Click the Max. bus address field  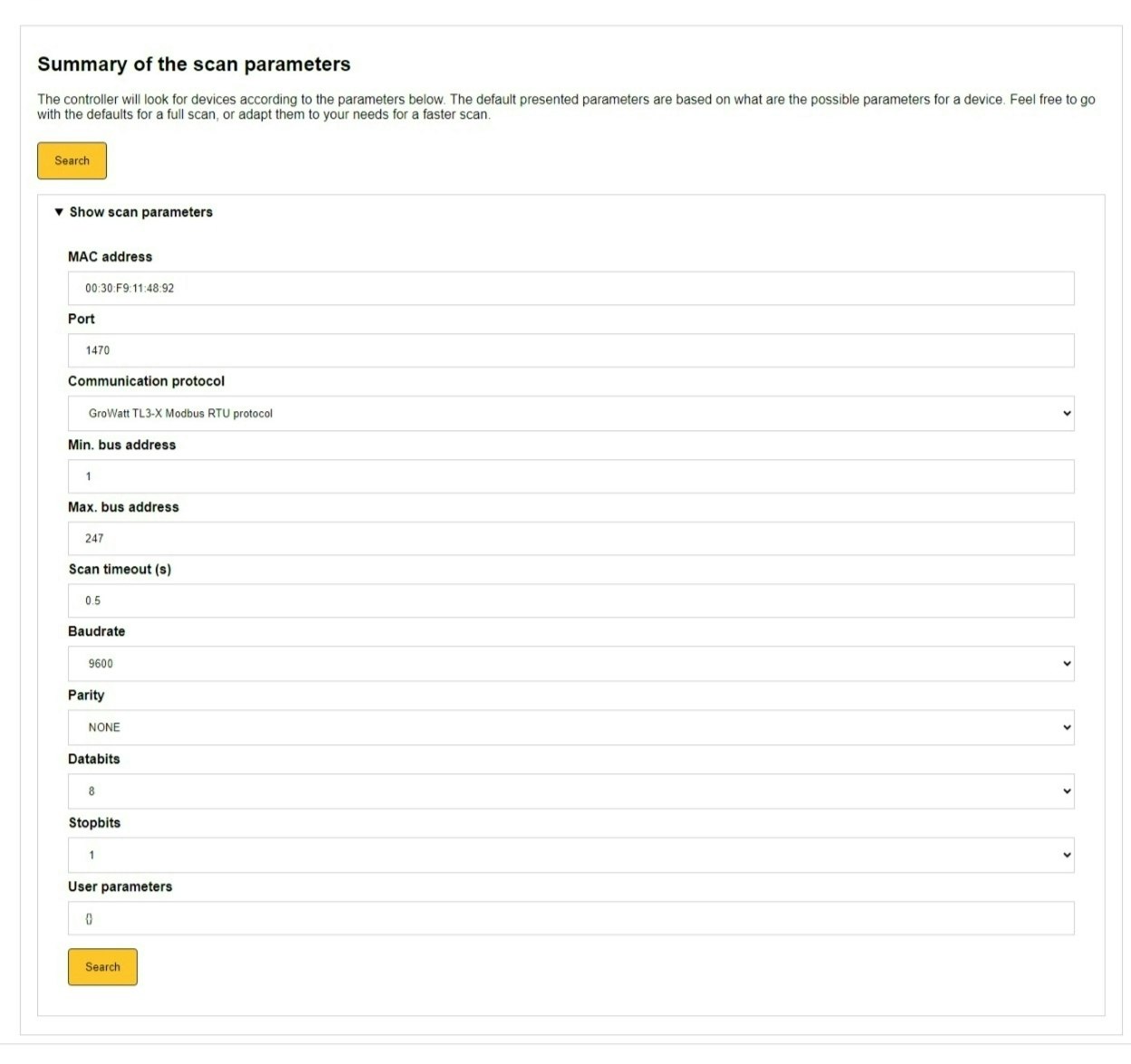(x=570, y=538)
